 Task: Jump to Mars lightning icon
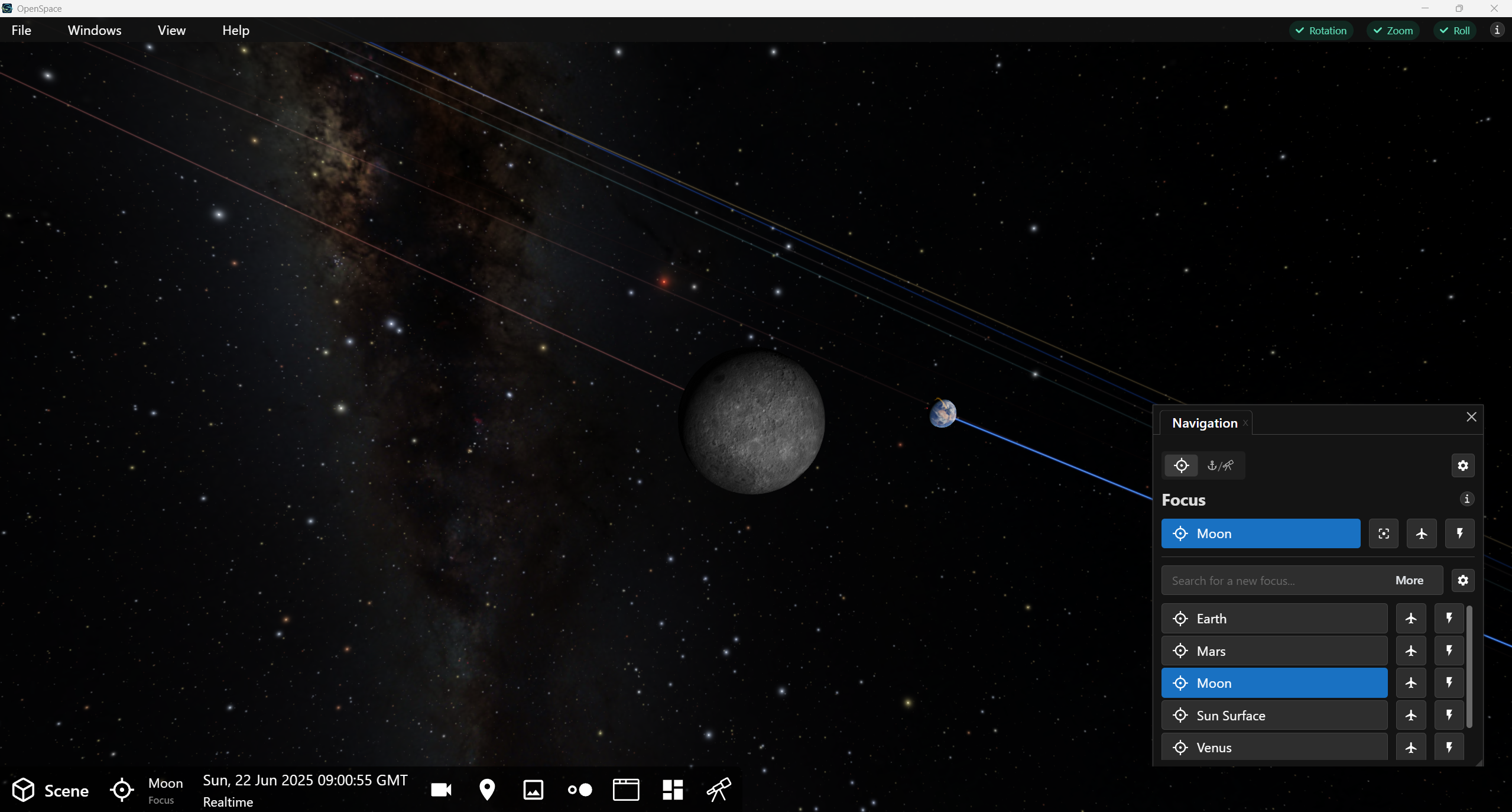click(x=1449, y=651)
